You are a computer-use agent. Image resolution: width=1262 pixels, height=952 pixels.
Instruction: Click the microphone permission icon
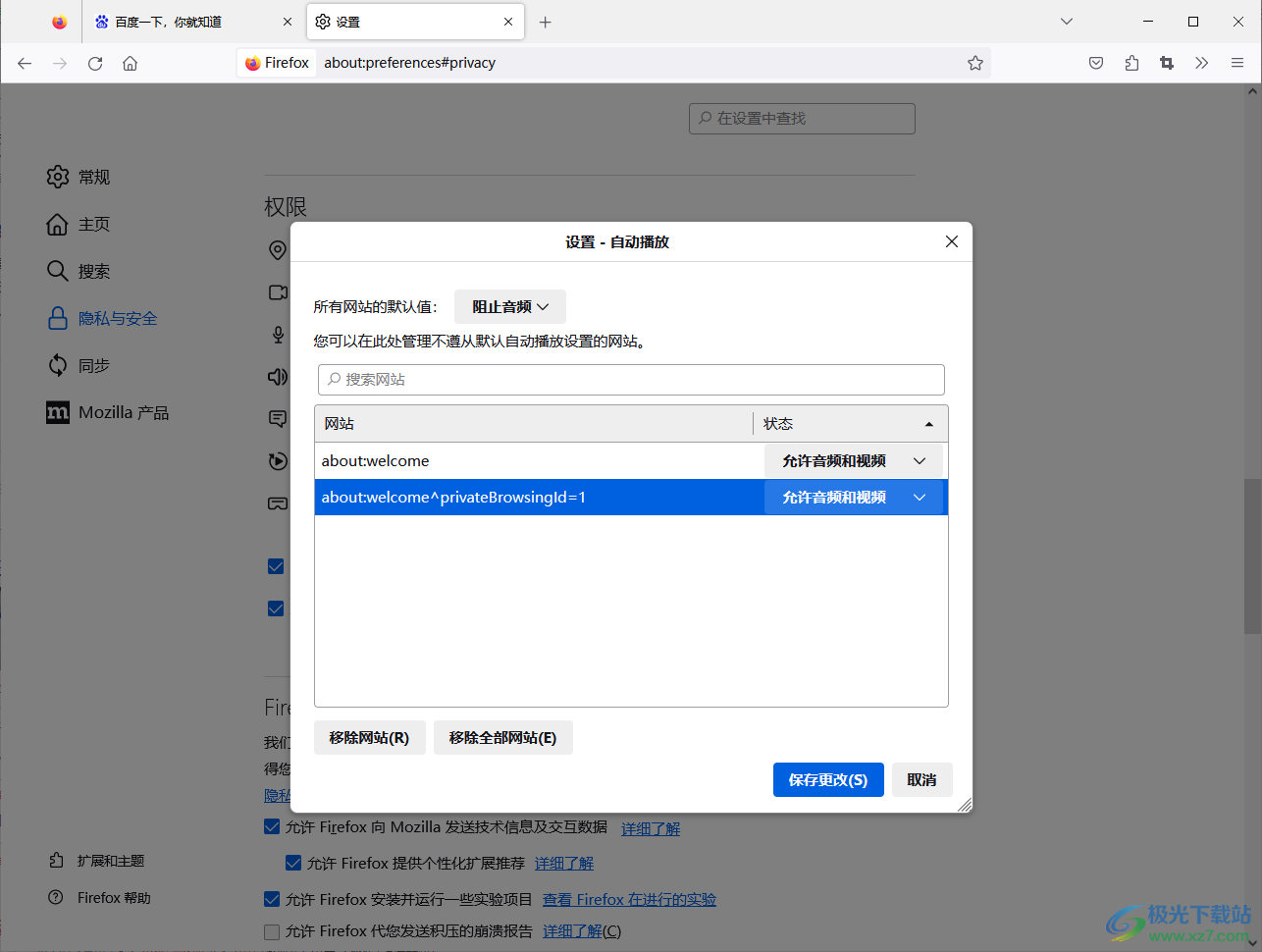click(x=278, y=335)
